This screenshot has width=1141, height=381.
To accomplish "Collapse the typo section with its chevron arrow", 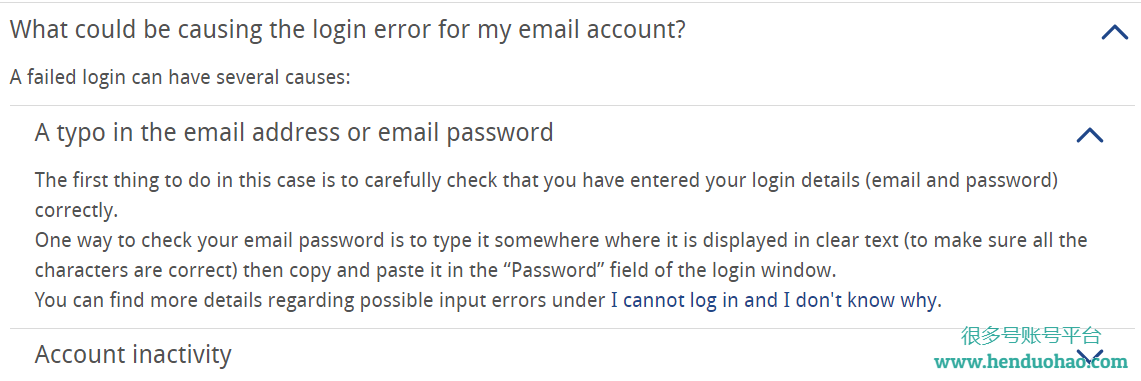I will 1089,135.
